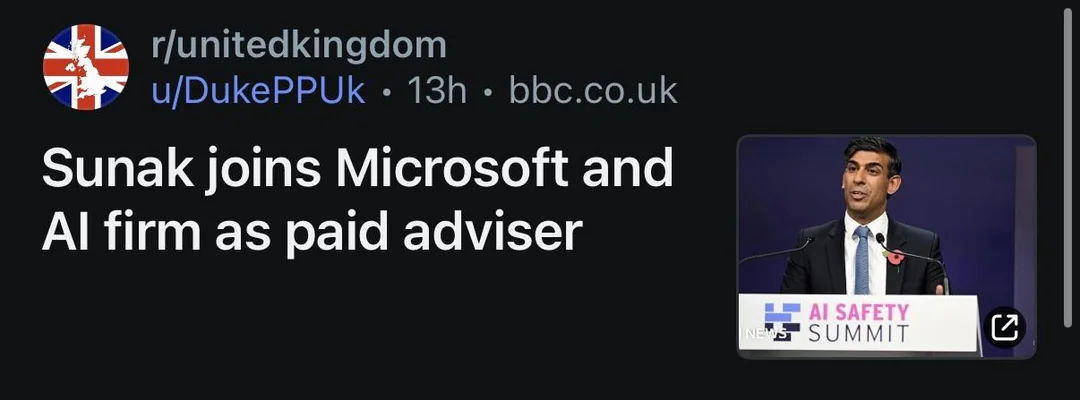Open the Union Jack subreddit avatar
Viewport: 1080px width, 400px height.
86,67
